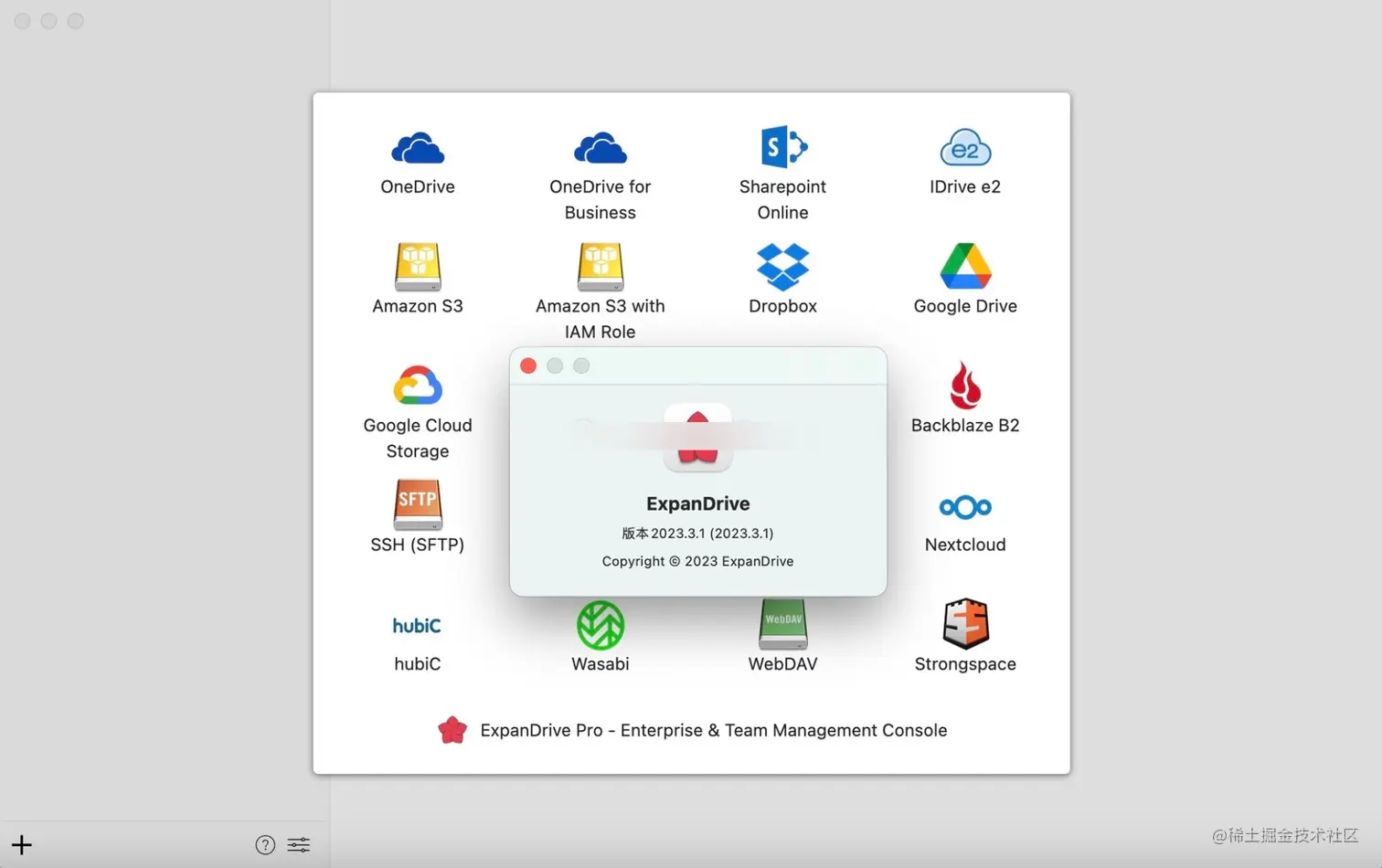Open the Sharepoint Online icon

[783, 147]
